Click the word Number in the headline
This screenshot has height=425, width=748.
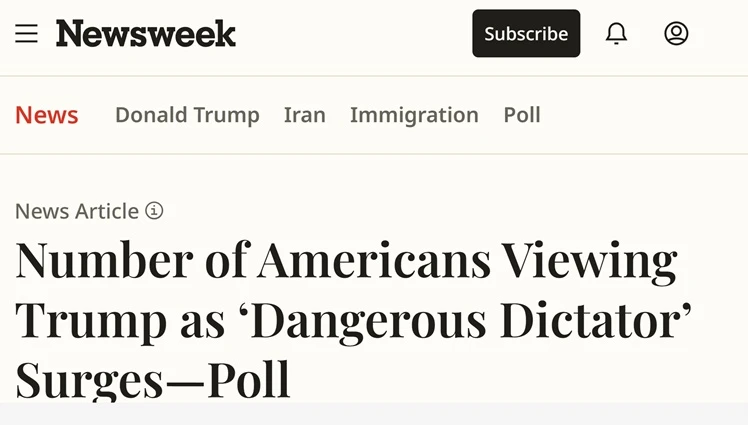point(104,260)
